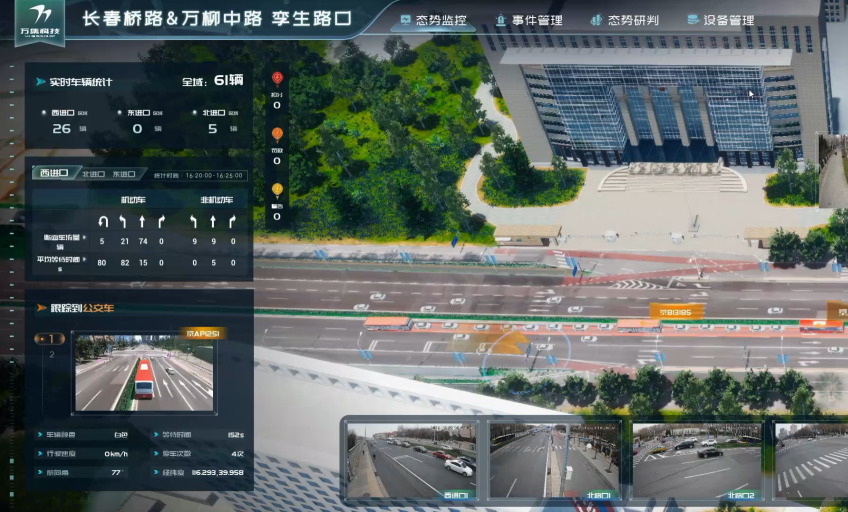The image size is (848, 512).
Task: Click the 行驶速度 row chevron
Action: (x=40, y=453)
